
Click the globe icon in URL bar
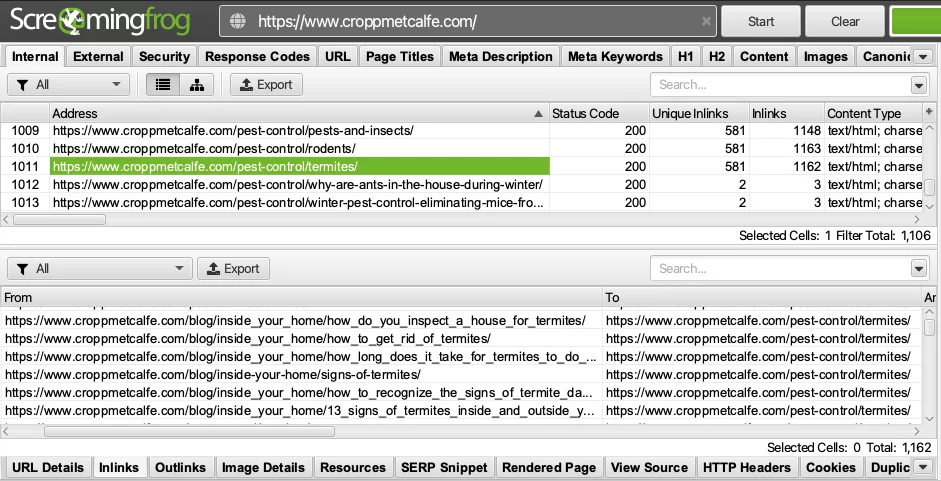(x=238, y=22)
